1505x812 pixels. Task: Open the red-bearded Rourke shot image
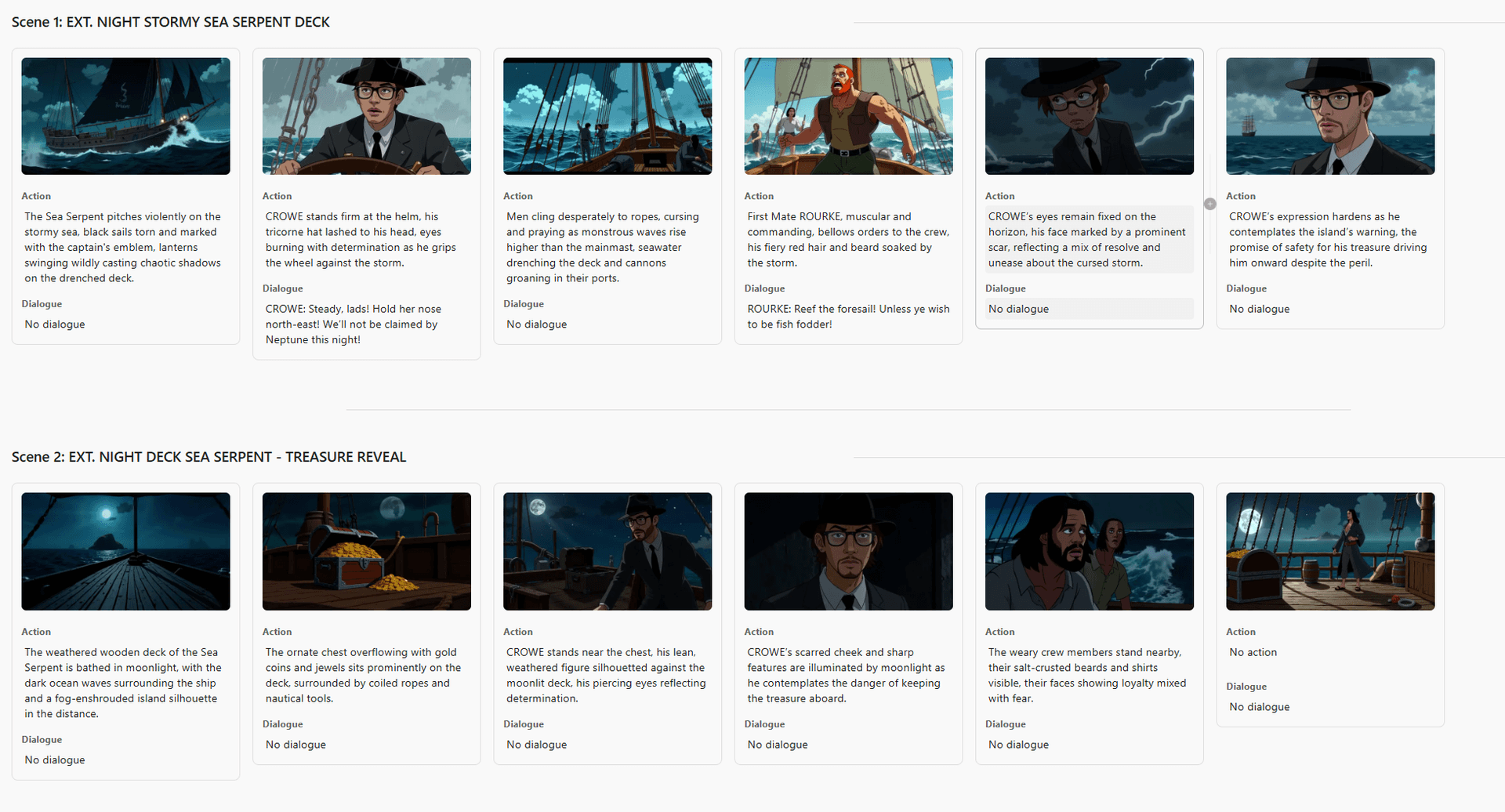click(x=848, y=116)
